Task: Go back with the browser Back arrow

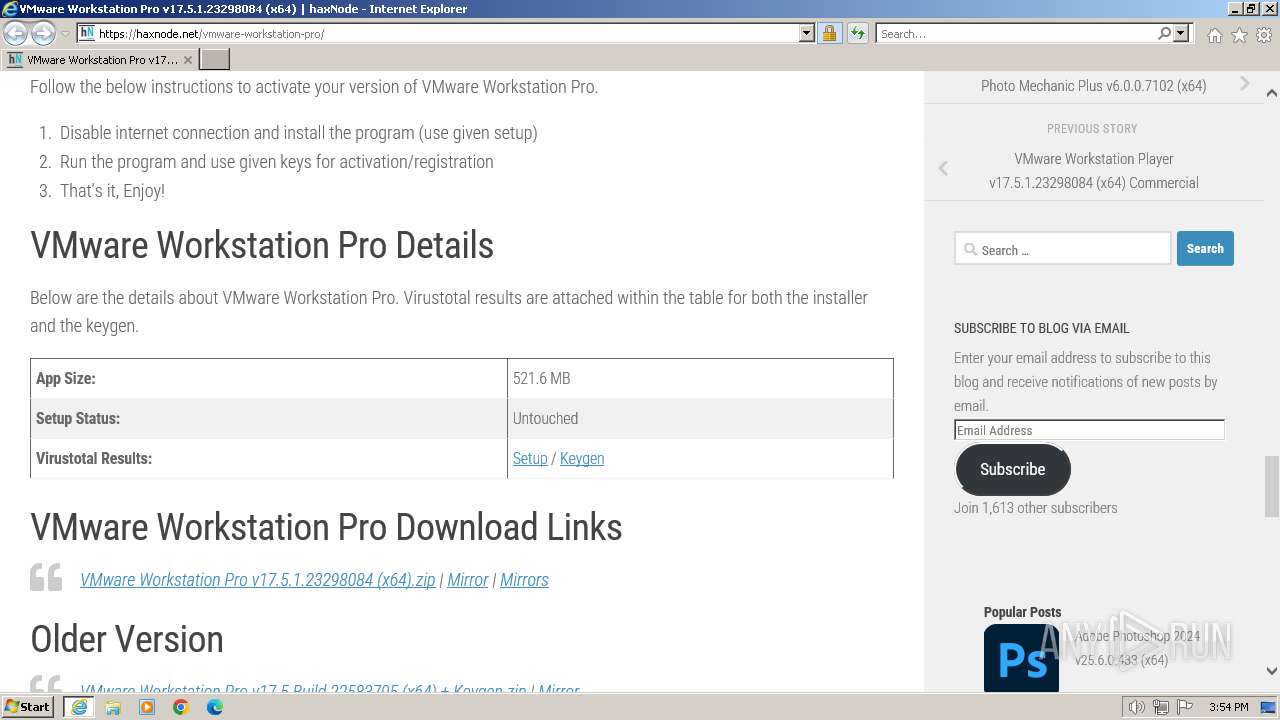Action: [15, 33]
